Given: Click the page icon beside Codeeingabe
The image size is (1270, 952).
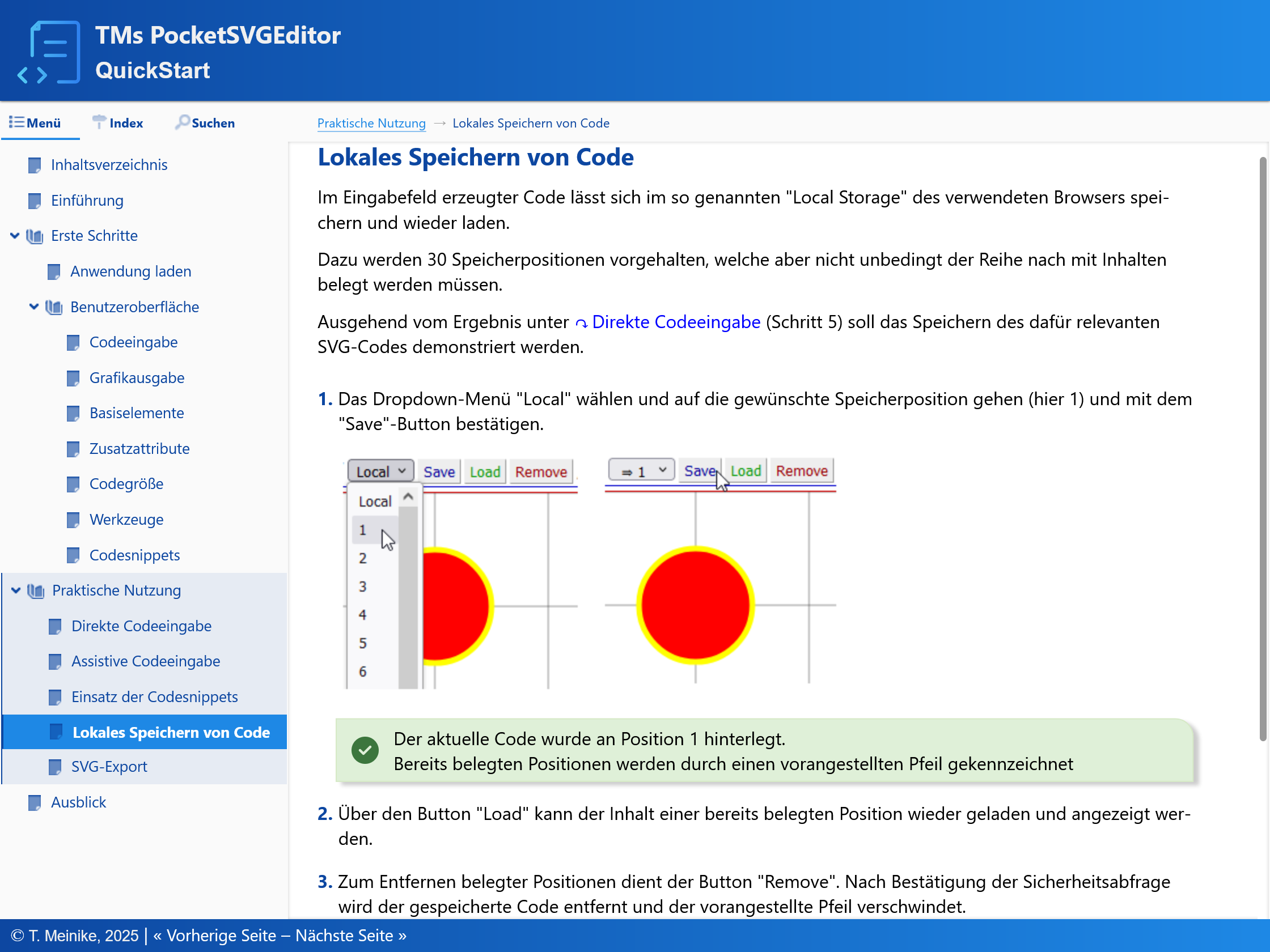Looking at the screenshot, I should tap(73, 343).
